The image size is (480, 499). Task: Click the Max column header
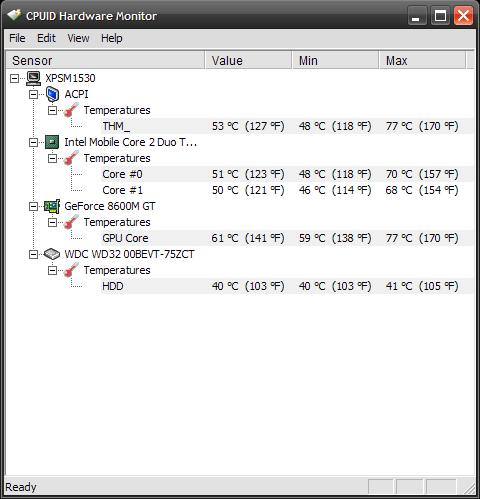coord(422,61)
